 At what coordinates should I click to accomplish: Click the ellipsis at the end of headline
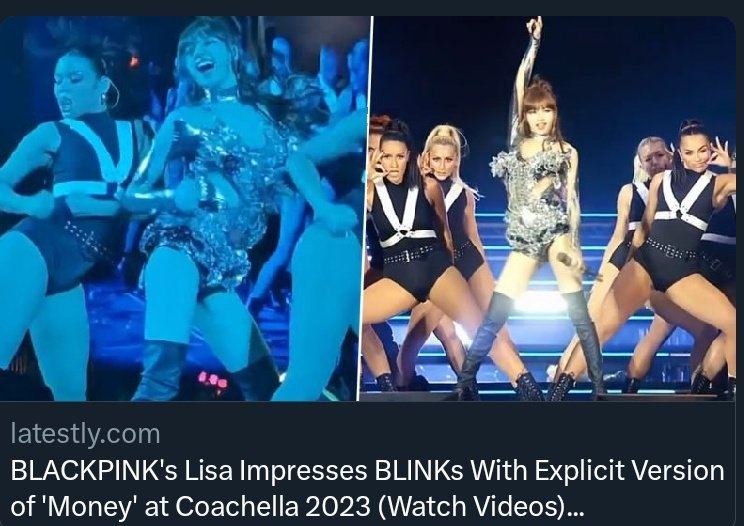[577, 512]
